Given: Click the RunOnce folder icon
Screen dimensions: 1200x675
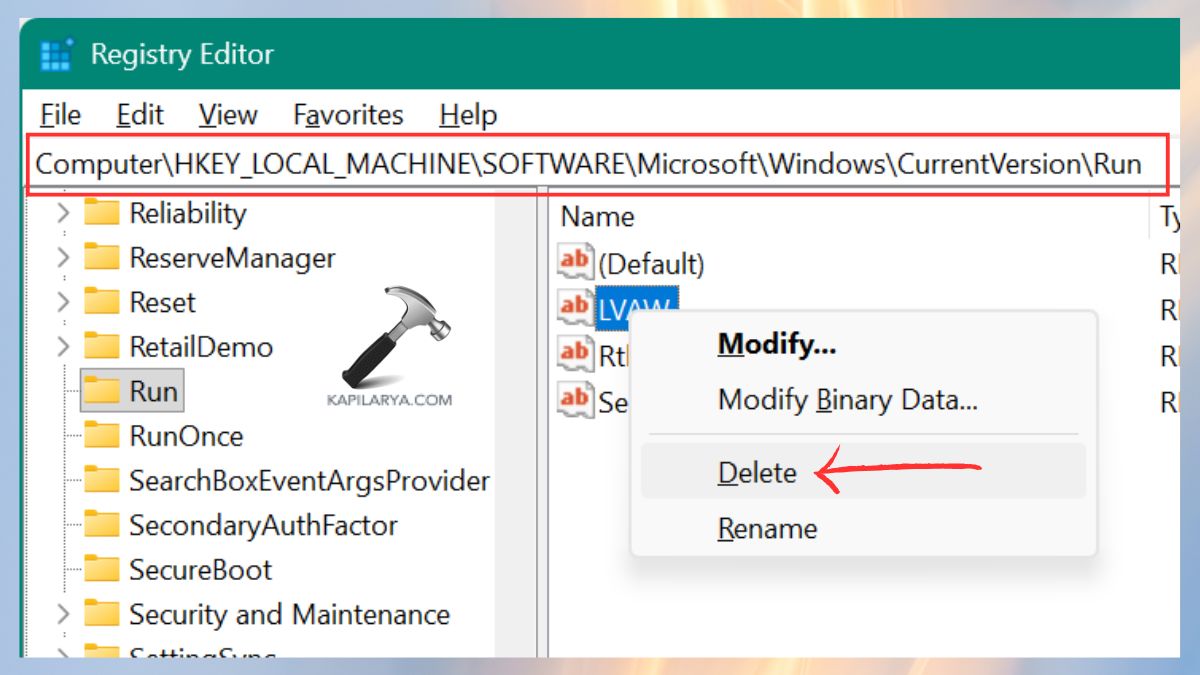Looking at the screenshot, I should pos(104,436).
